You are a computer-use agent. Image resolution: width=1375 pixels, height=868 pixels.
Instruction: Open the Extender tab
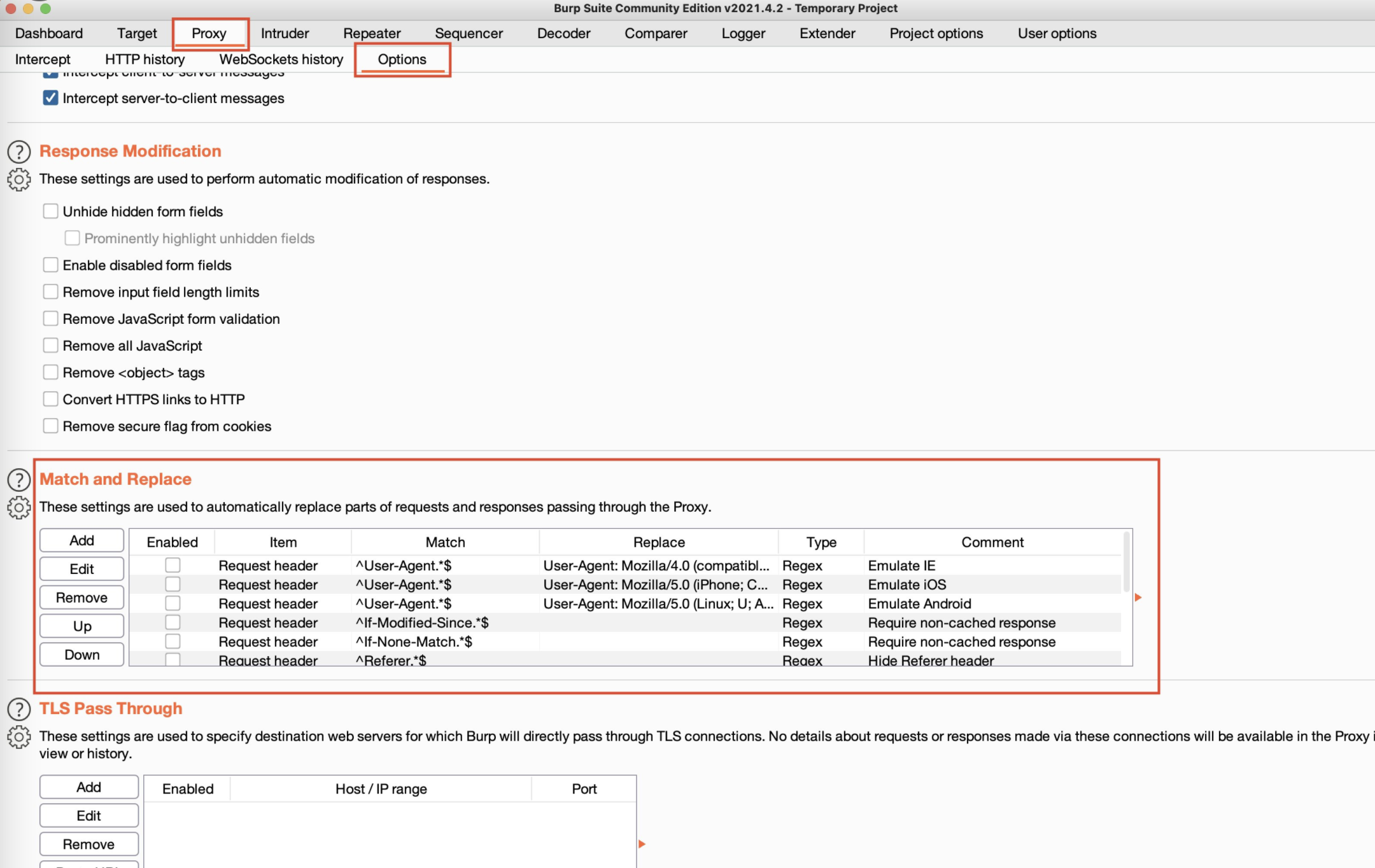point(827,33)
